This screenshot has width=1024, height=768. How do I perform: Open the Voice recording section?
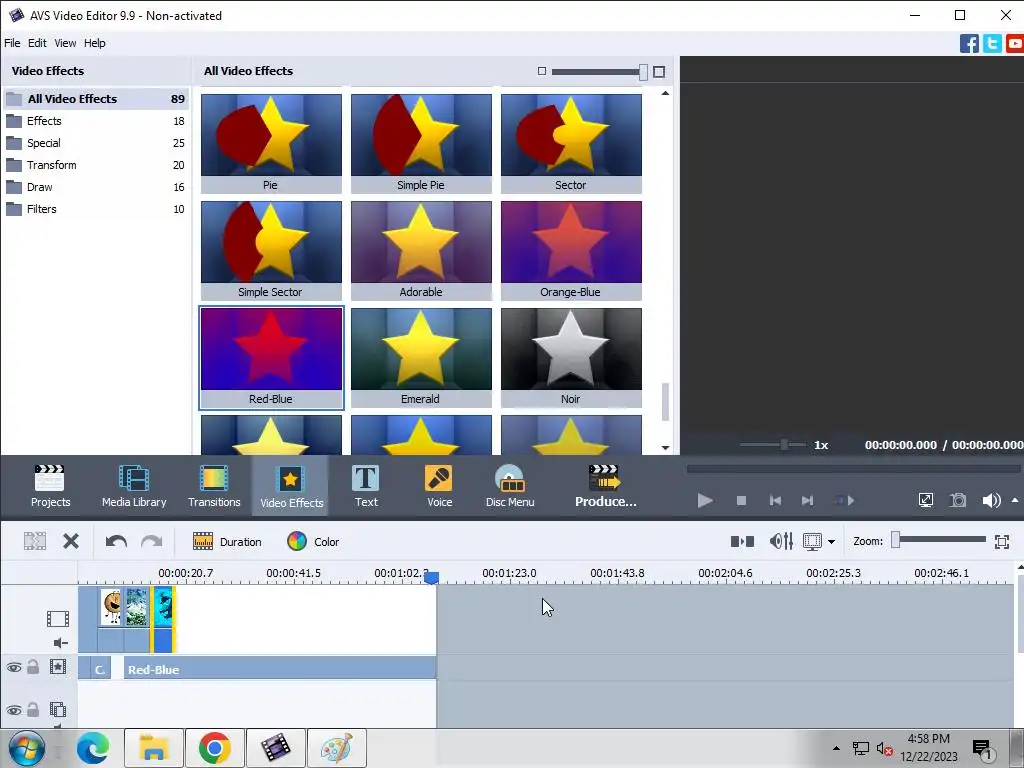click(x=440, y=486)
